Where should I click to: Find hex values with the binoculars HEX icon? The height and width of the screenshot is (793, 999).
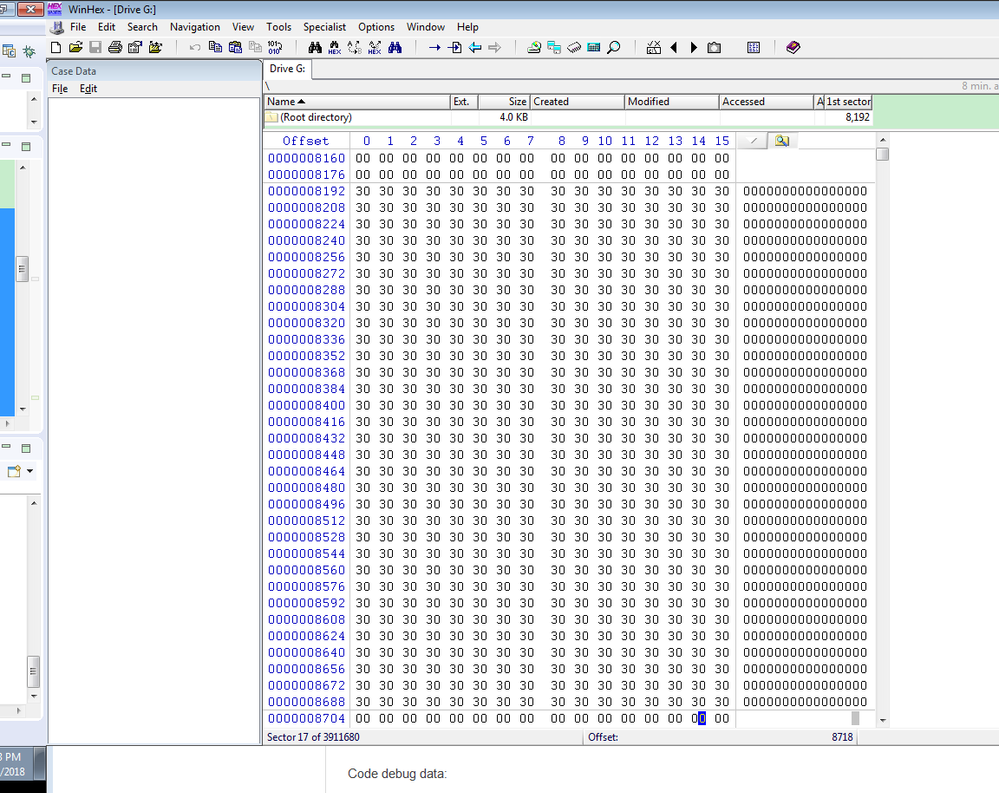click(334, 48)
